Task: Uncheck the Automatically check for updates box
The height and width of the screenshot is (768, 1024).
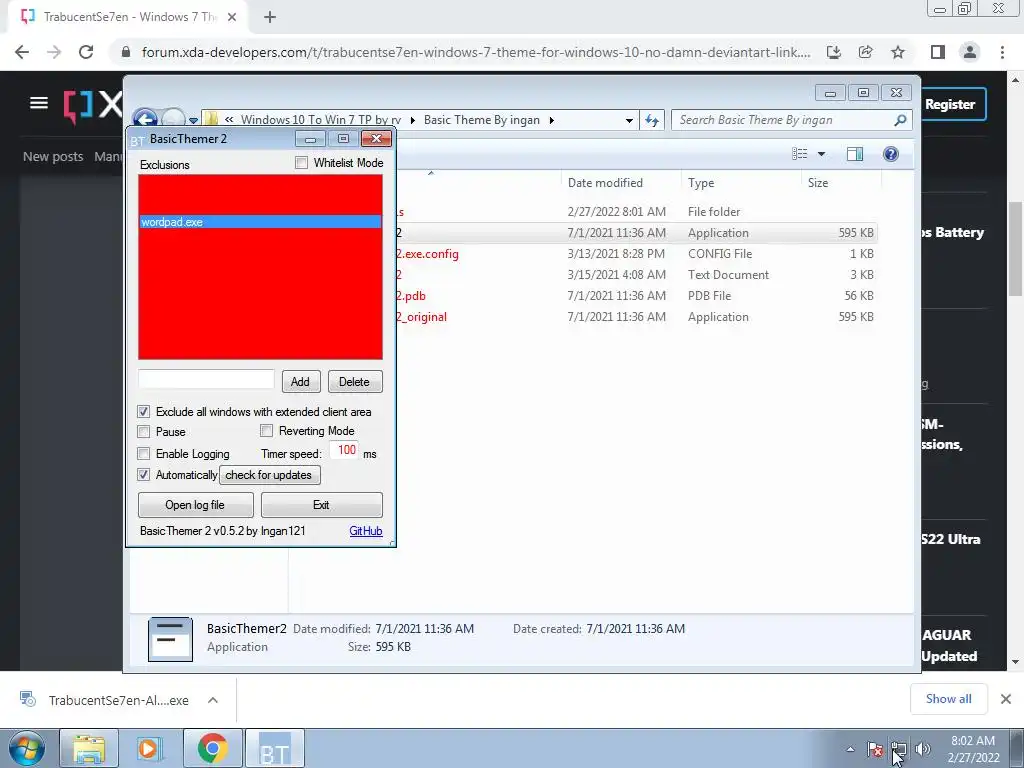Action: [144, 475]
